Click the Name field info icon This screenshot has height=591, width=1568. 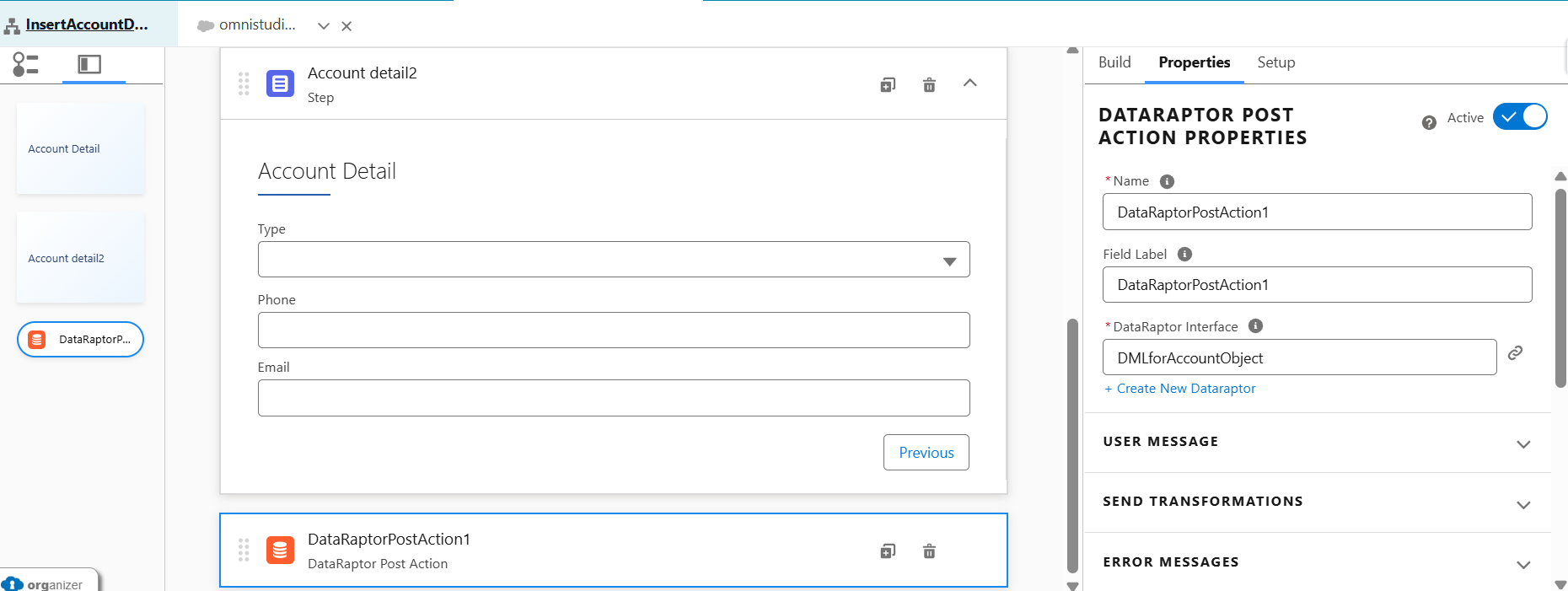point(1167,181)
